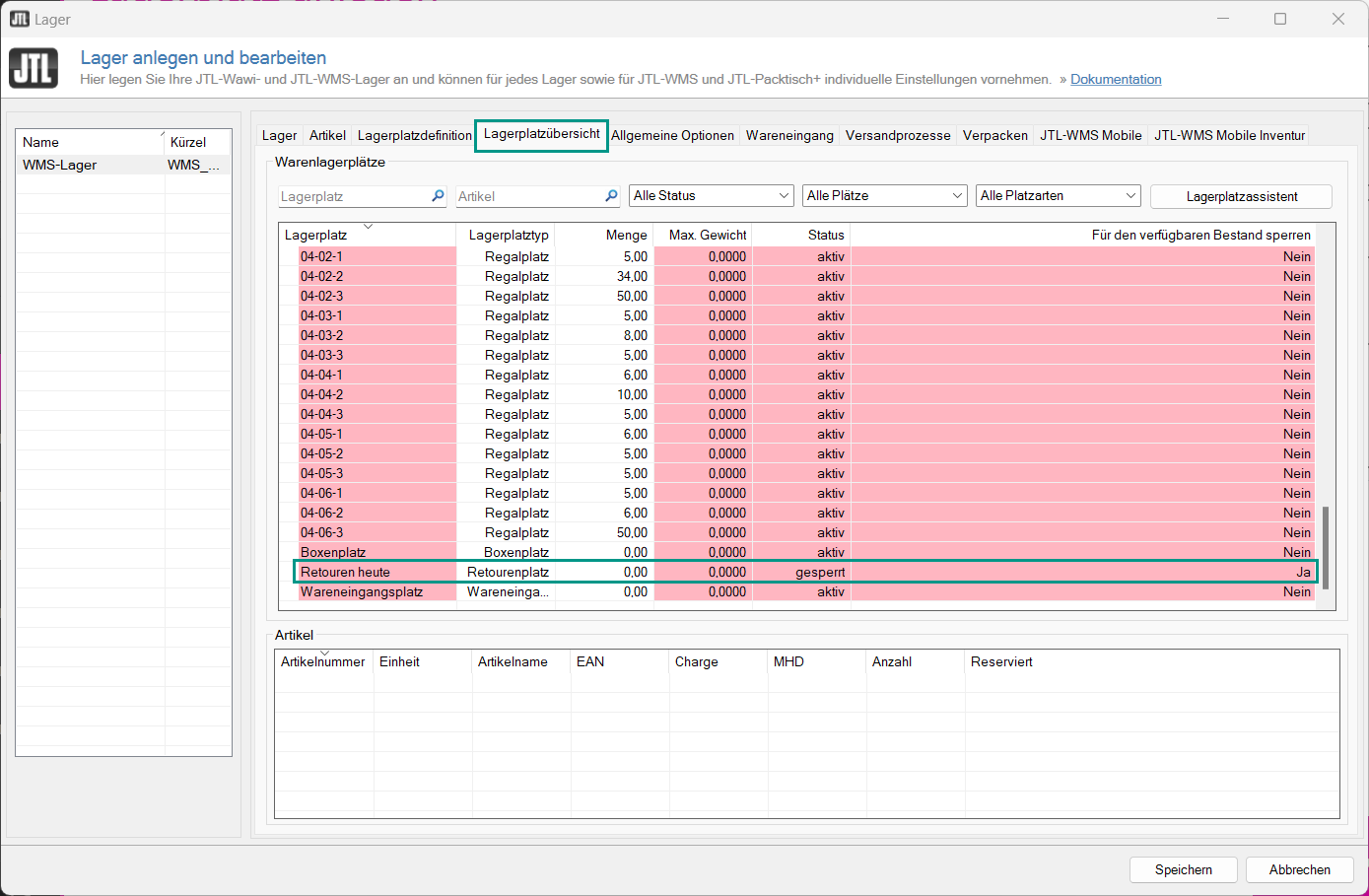Image resolution: width=1369 pixels, height=896 pixels.
Task: Select the Lagerplatzübersicht tab
Action: (x=541, y=134)
